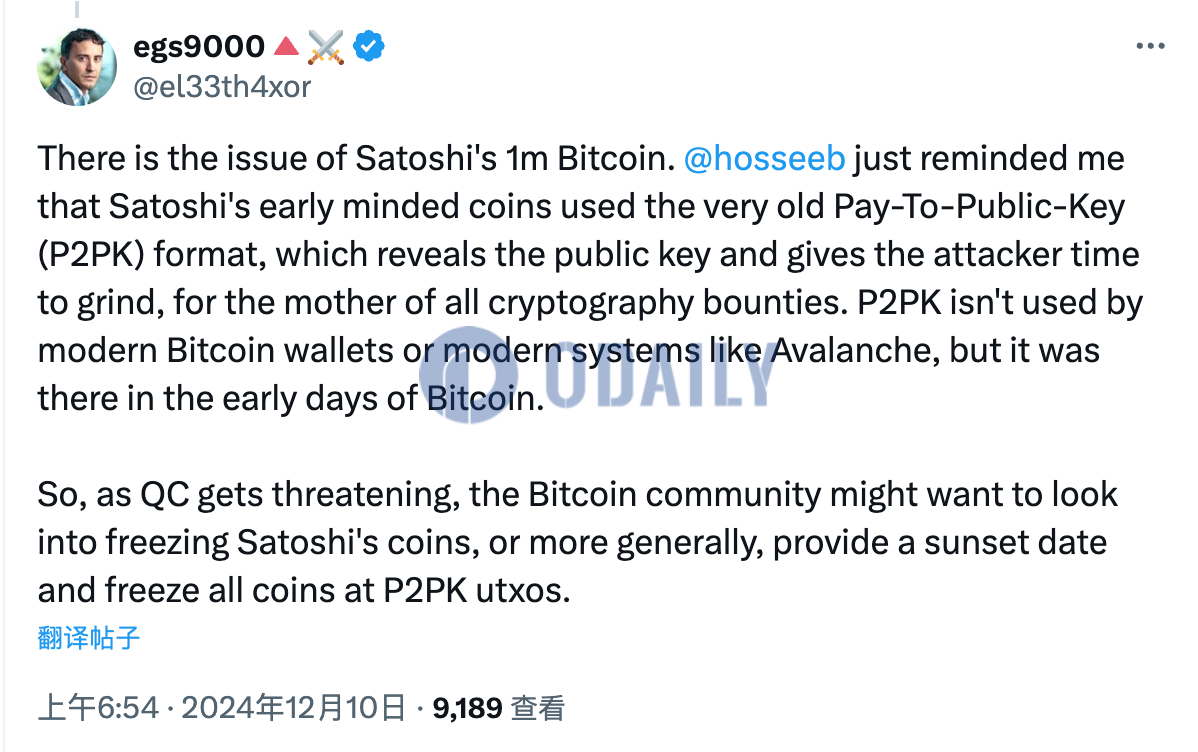Open the egs9000 profile avatar photo
Viewport: 1198px width, 752px height.
pos(77,66)
